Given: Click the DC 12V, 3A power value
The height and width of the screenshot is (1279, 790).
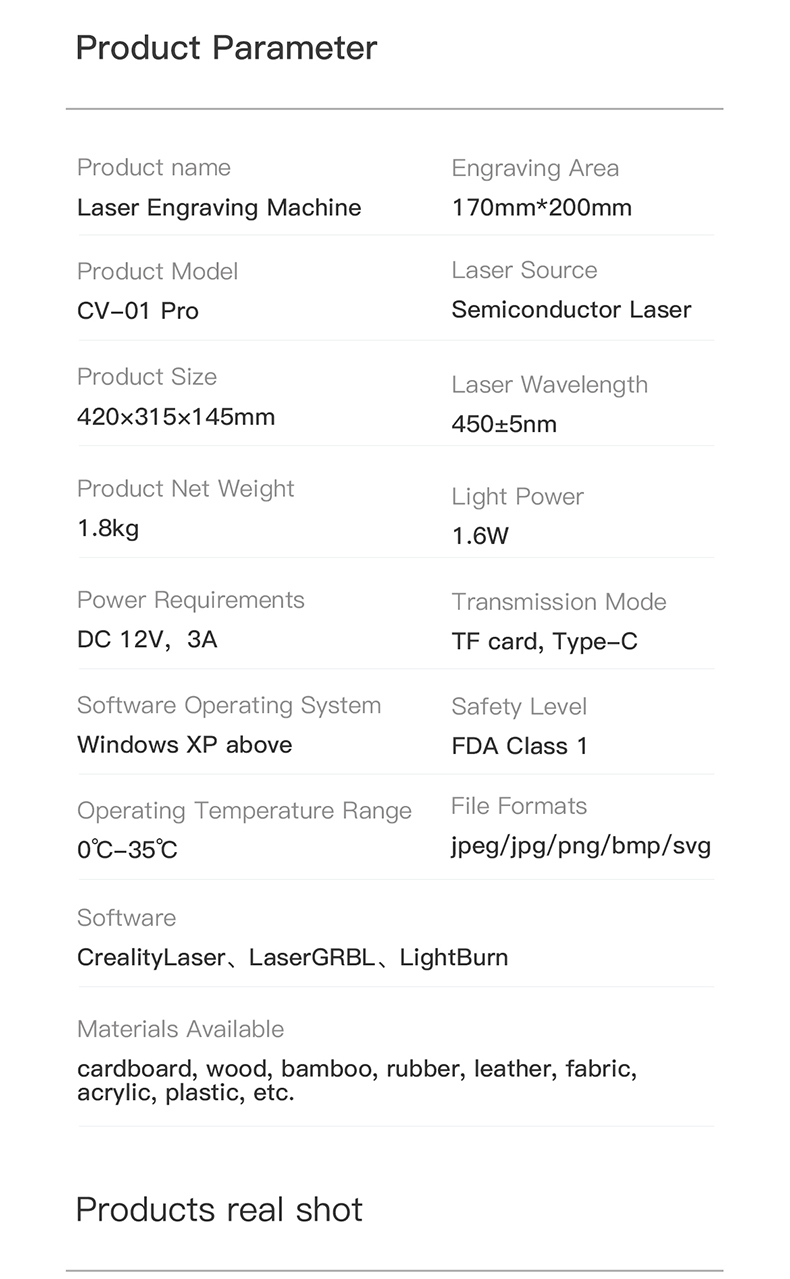Looking at the screenshot, I should tap(147, 639).
